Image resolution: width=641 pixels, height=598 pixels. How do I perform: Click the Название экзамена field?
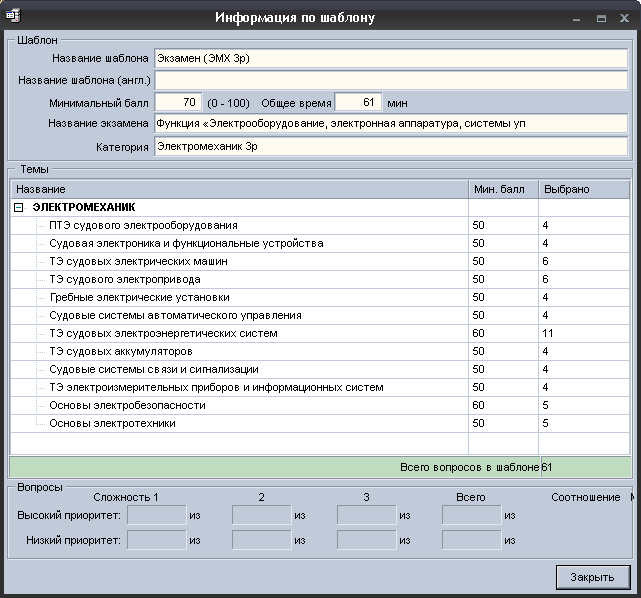(x=391, y=123)
